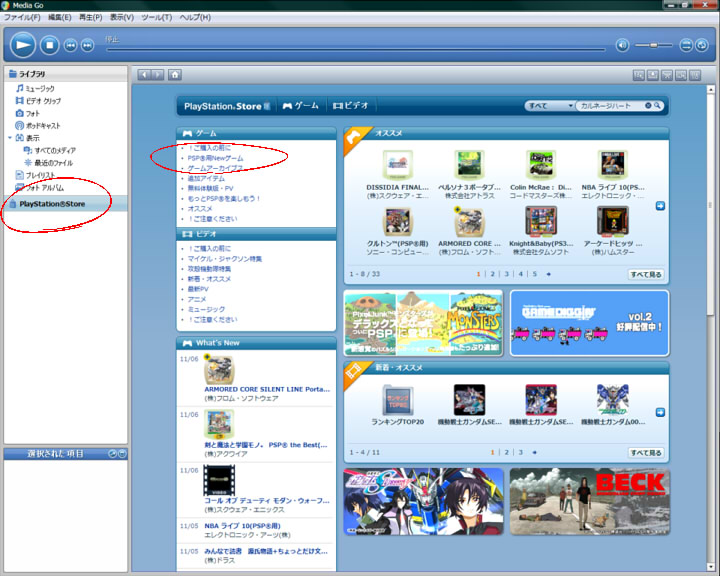This screenshot has height=576, width=720.
Task: Navigate forward in the store browser
Action: point(158,74)
